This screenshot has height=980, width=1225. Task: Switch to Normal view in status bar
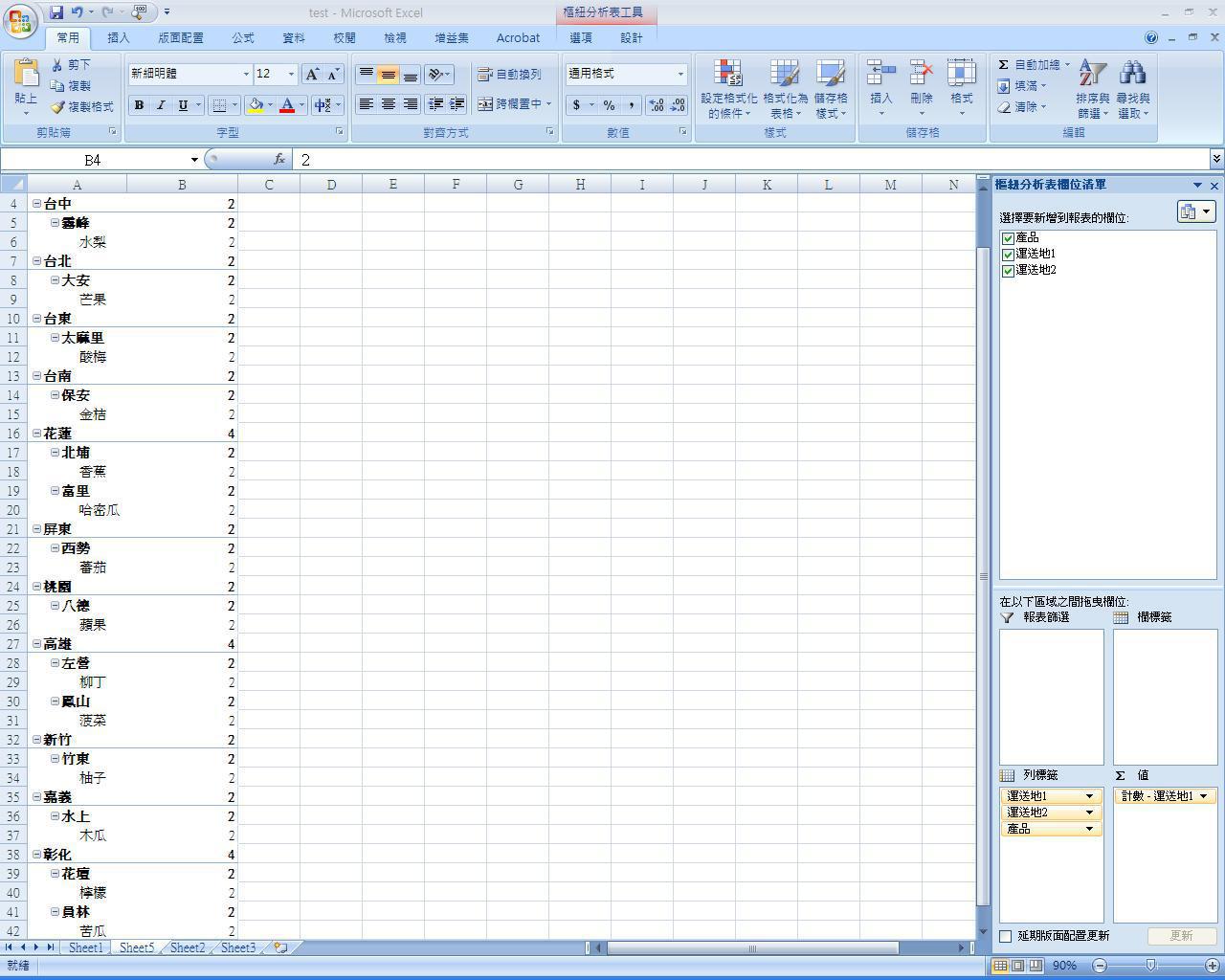(1000, 966)
